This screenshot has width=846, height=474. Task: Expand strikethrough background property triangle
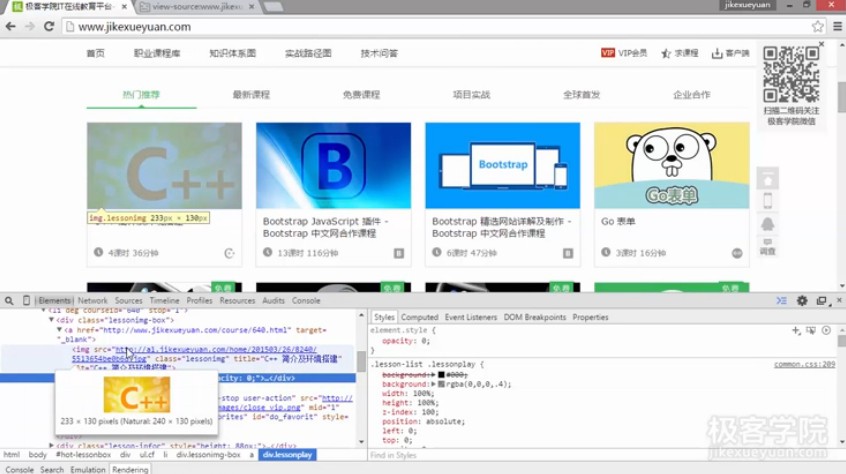[433, 374]
